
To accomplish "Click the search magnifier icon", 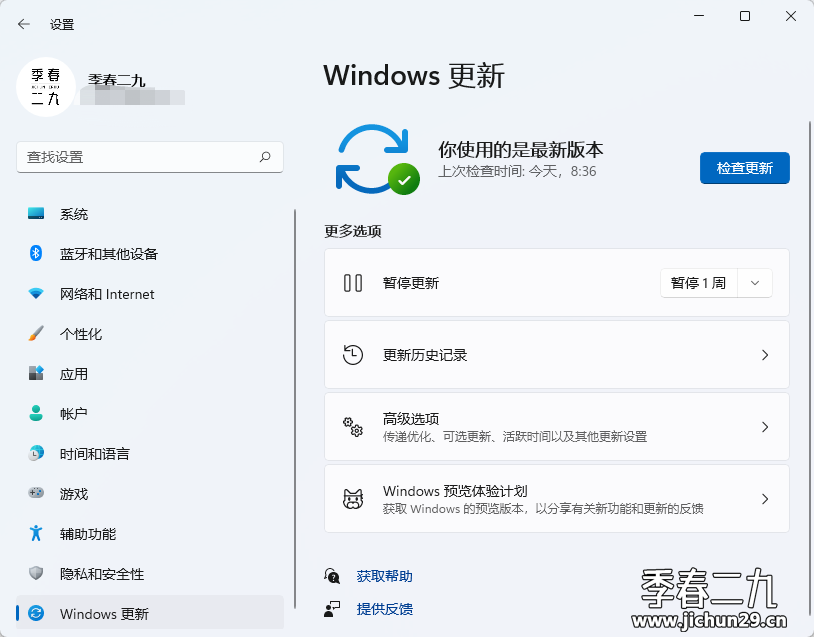I will [x=265, y=157].
